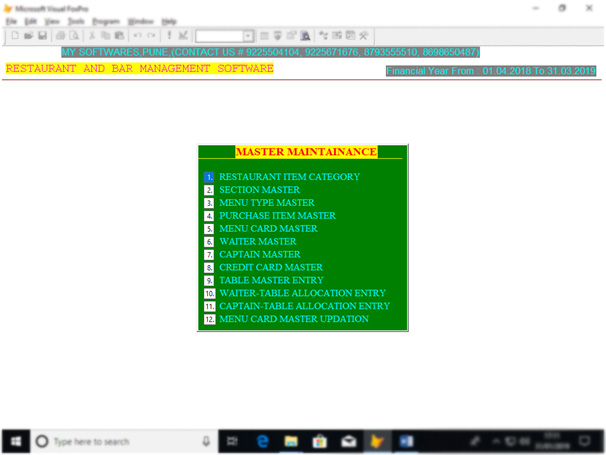Open the Task Pane toolbar icon

(351, 36)
